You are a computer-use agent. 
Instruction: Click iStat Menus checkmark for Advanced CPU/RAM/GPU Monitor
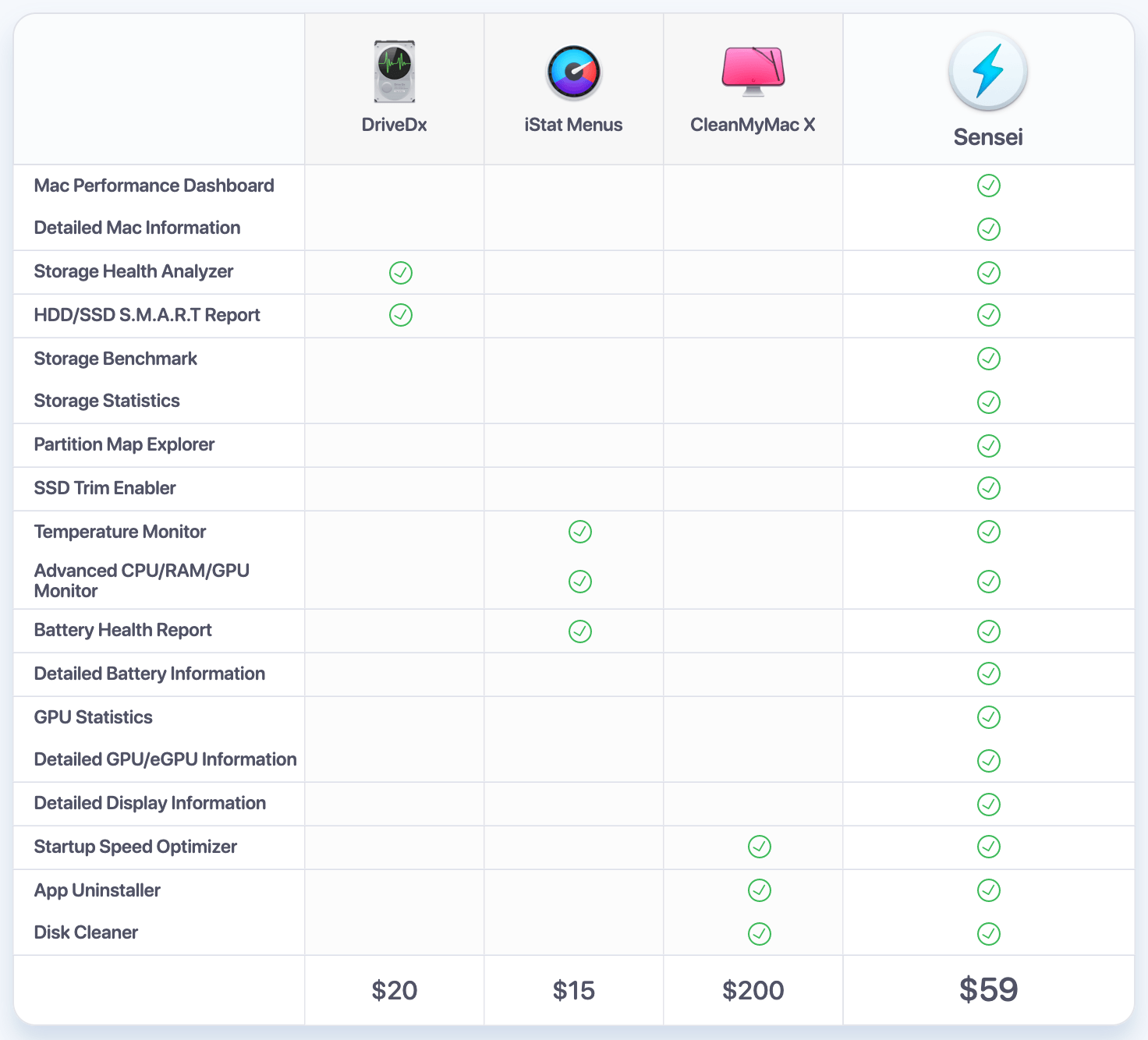pyautogui.click(x=580, y=582)
